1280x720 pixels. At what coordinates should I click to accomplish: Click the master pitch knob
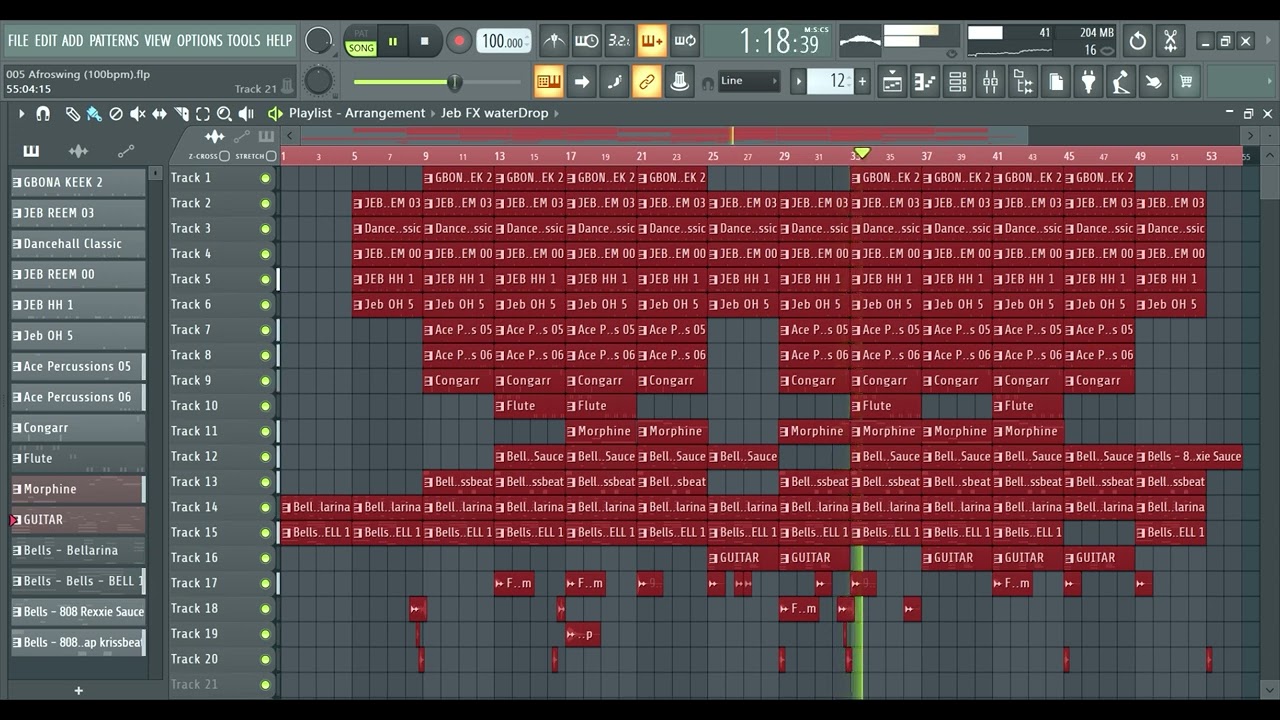coord(318,81)
